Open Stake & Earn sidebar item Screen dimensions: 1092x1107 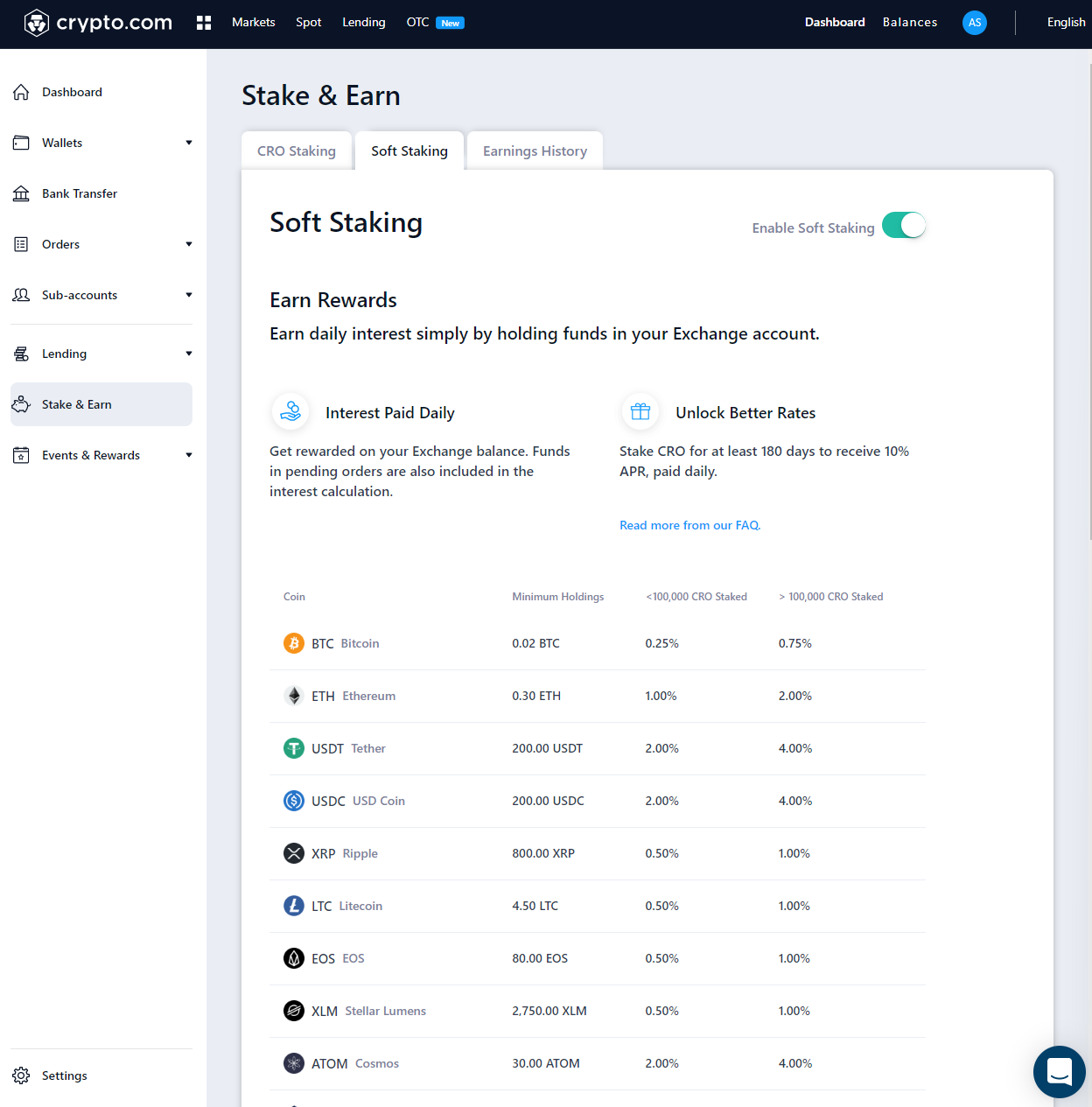tap(101, 404)
